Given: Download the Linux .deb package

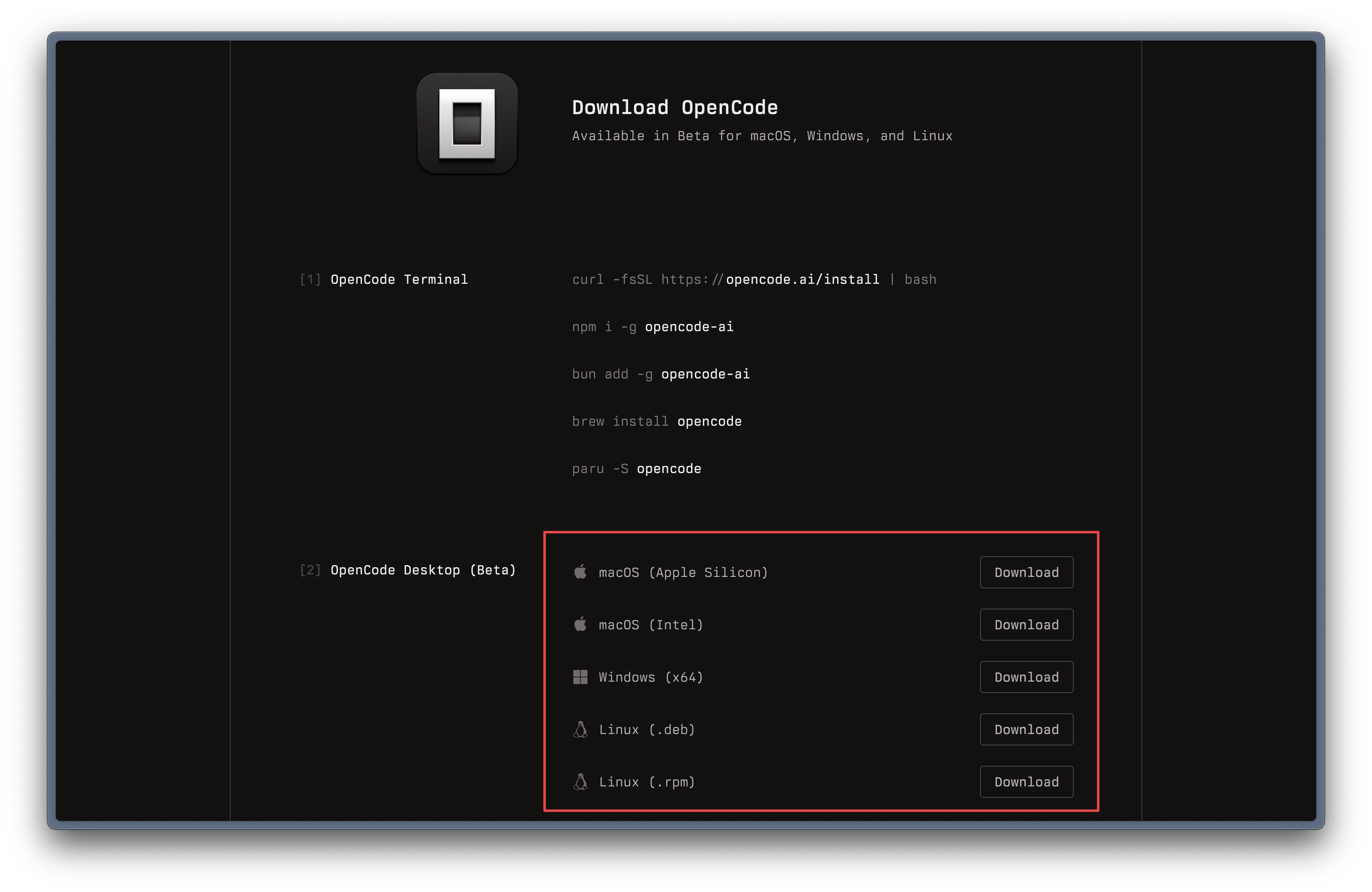Looking at the screenshot, I should pyautogui.click(x=1026, y=729).
